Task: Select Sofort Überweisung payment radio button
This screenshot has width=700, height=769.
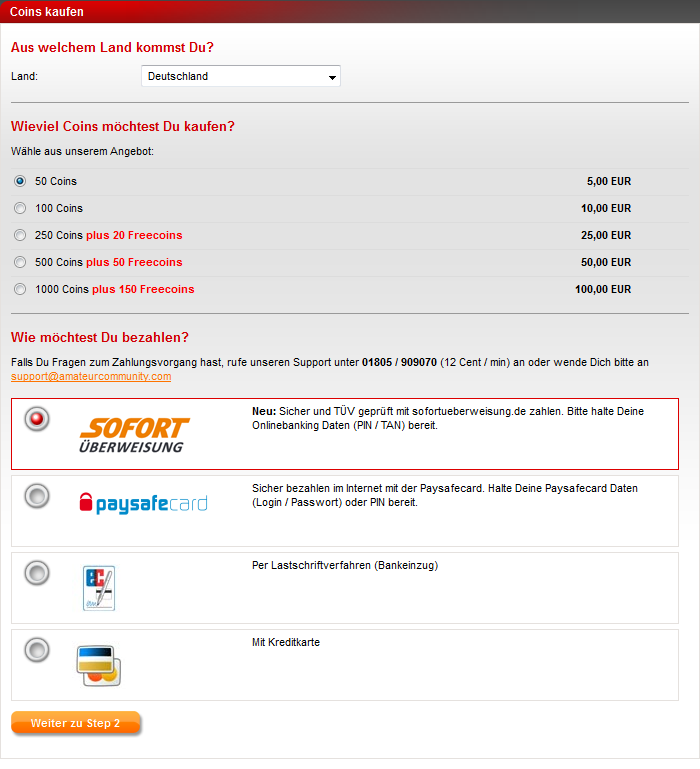Action: (37, 419)
